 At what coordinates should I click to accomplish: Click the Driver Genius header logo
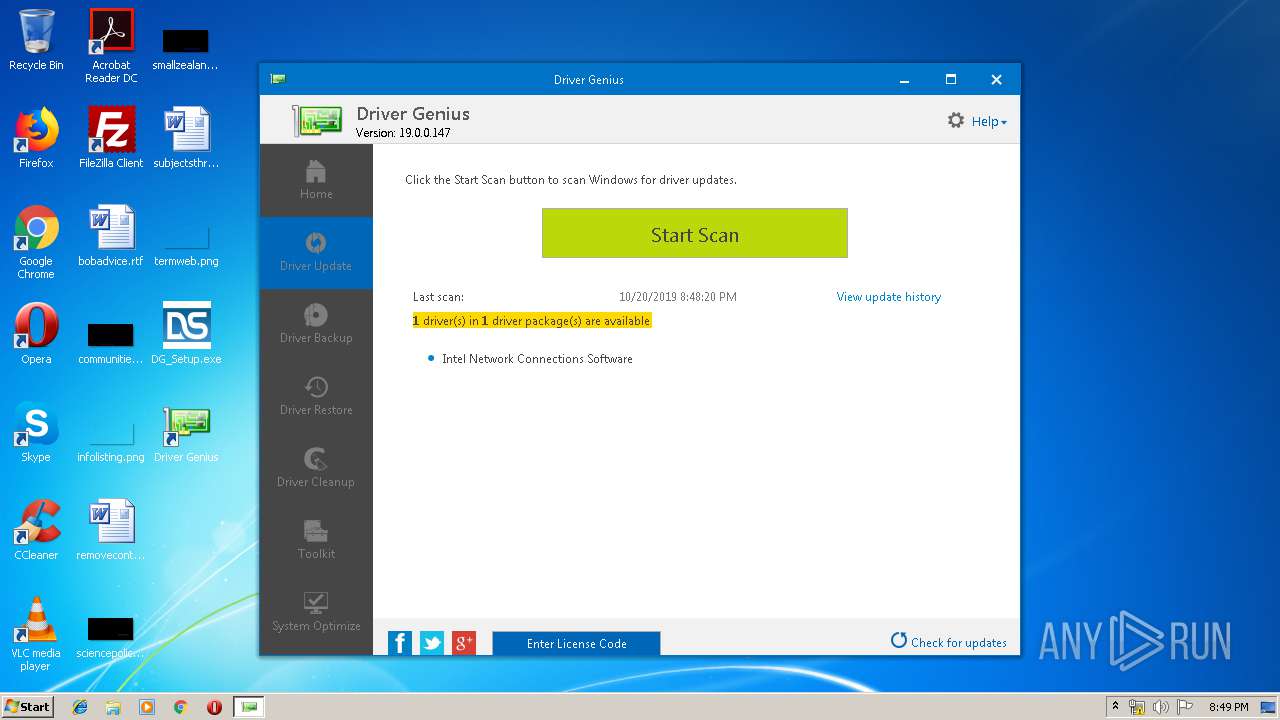[317, 120]
